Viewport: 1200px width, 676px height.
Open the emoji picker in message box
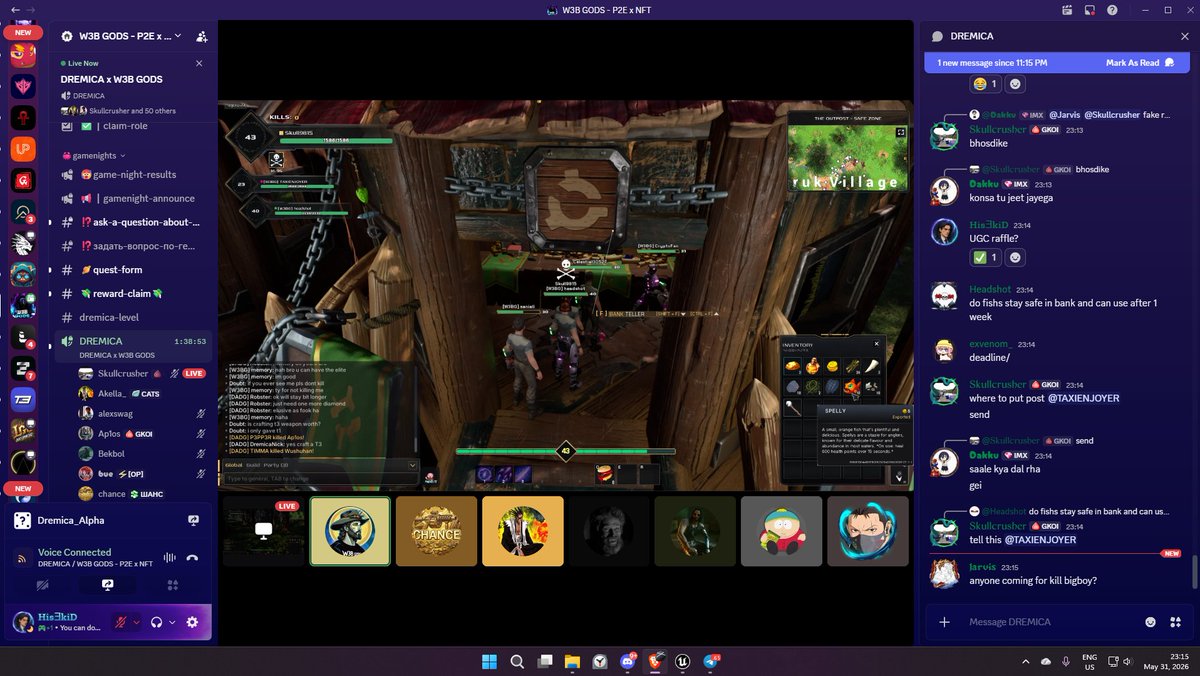pyautogui.click(x=1150, y=622)
